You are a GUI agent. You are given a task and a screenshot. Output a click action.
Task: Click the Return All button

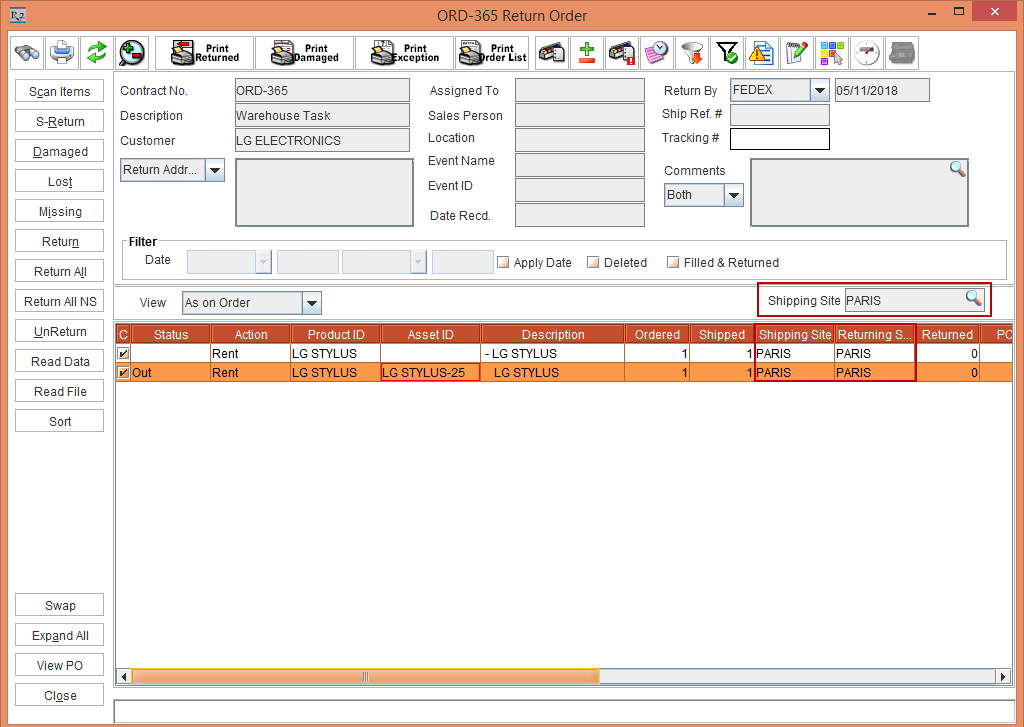coord(60,272)
